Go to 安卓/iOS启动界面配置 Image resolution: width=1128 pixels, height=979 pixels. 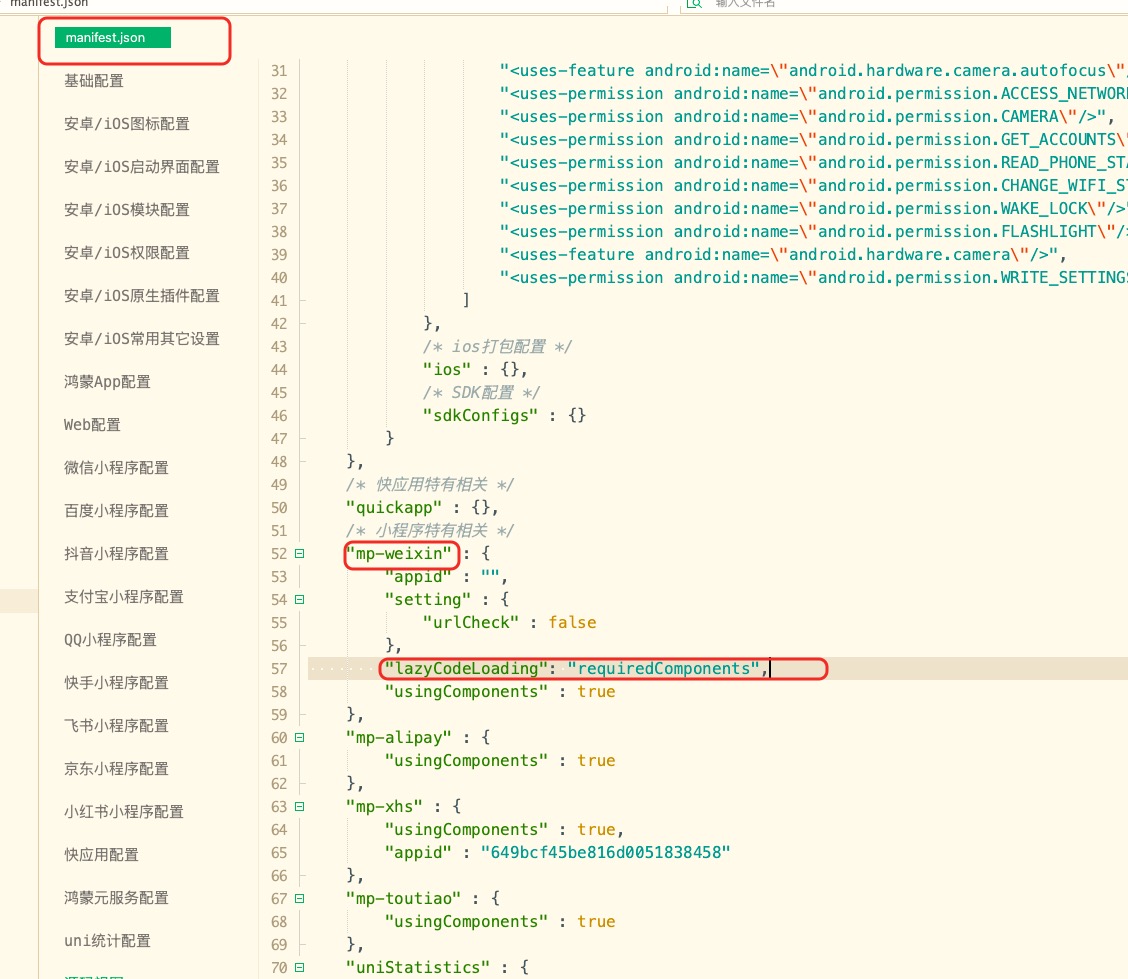141,167
